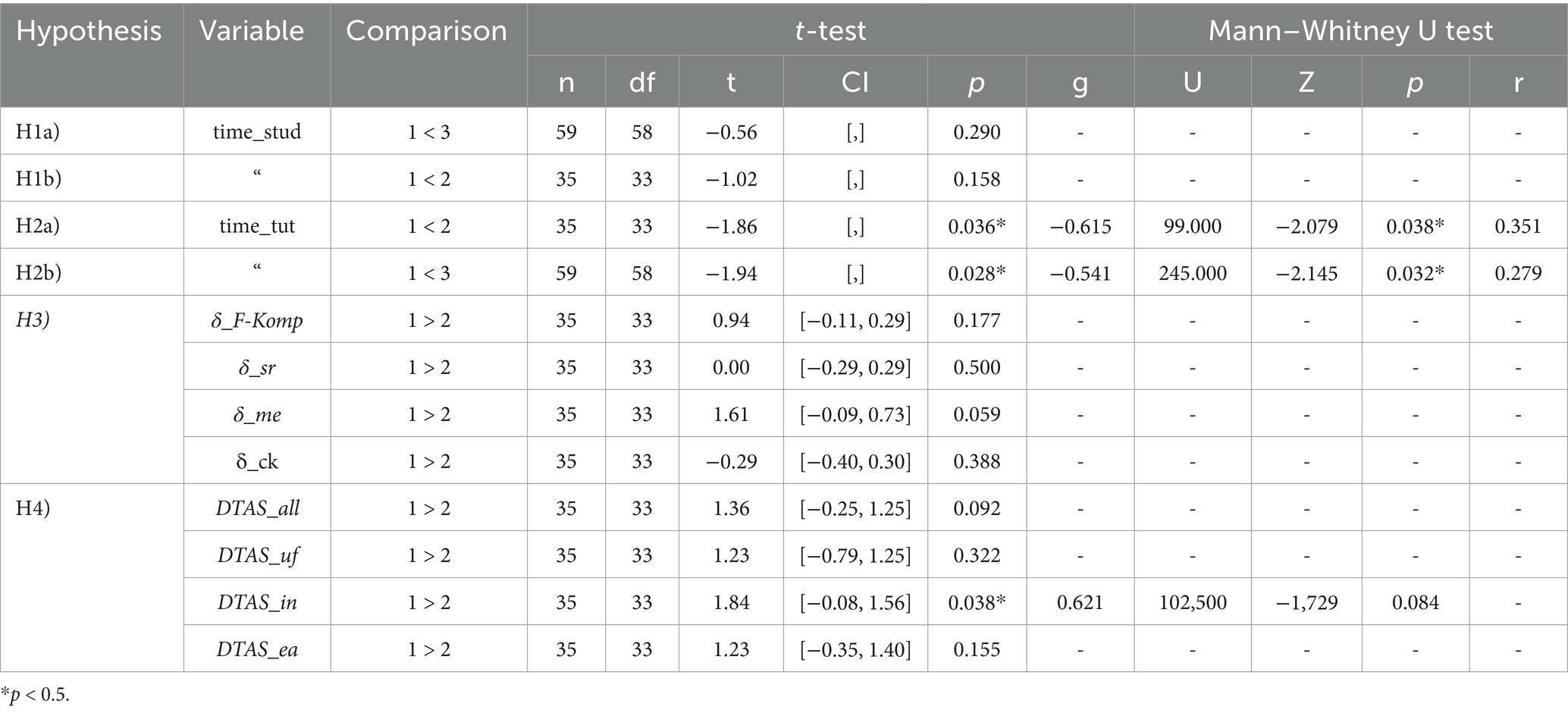The image size is (1568, 713).
Task: Select the Z column subheader
Action: [1306, 82]
